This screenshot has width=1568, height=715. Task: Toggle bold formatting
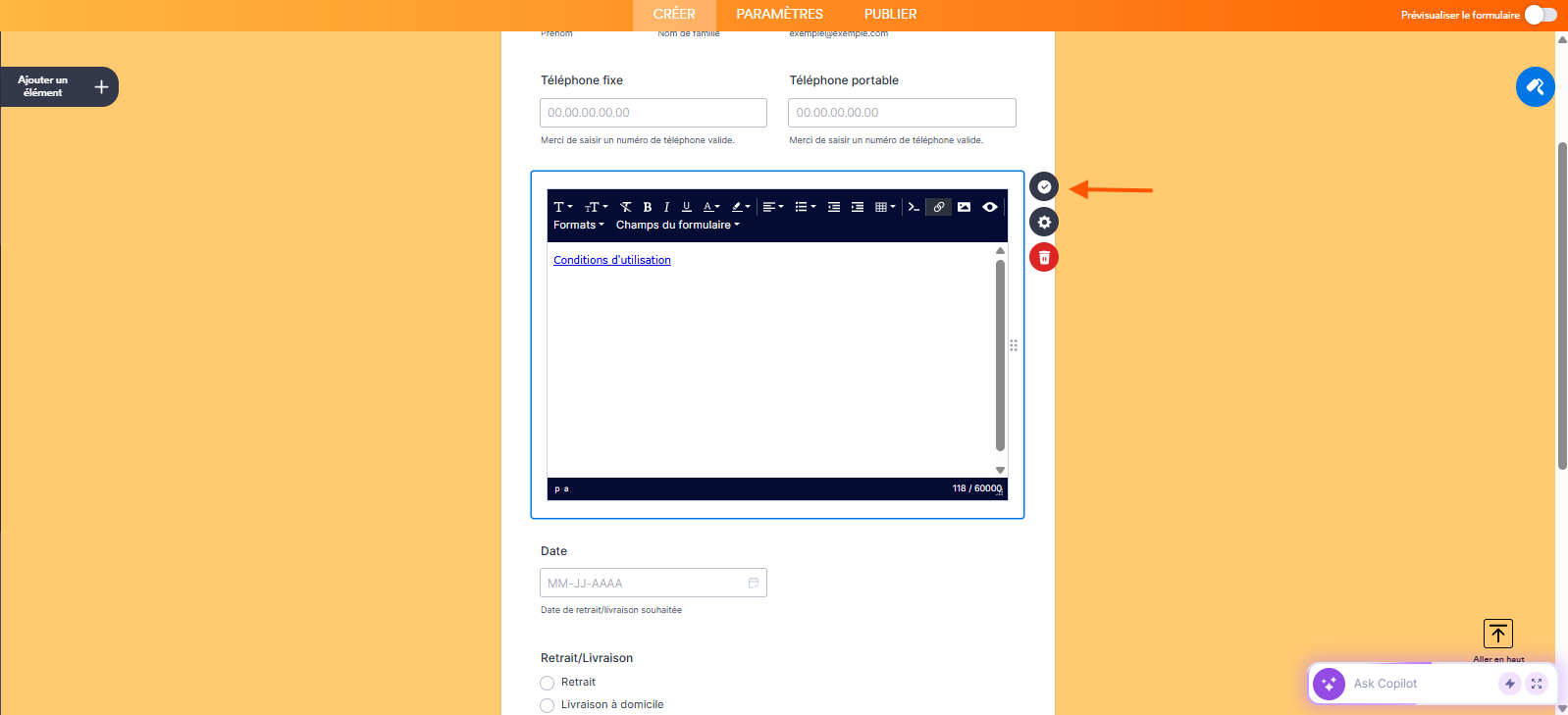648,207
